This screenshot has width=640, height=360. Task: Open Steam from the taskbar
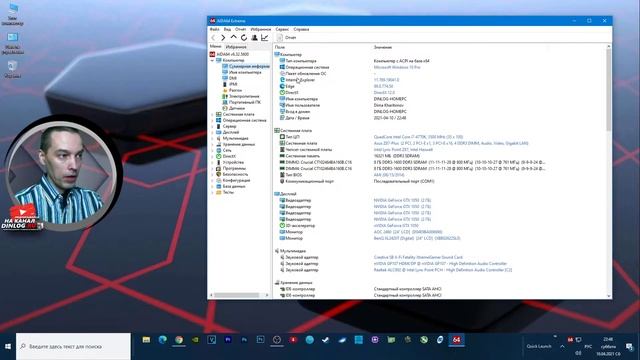pos(326,340)
